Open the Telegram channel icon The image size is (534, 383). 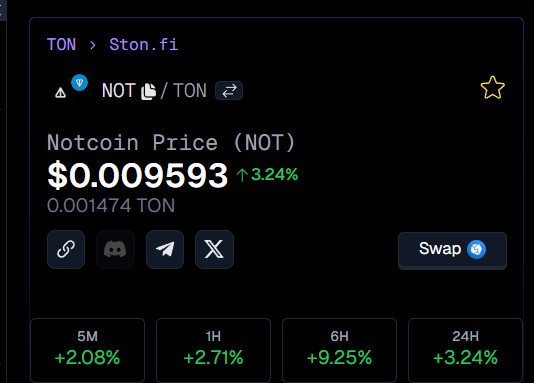click(165, 249)
